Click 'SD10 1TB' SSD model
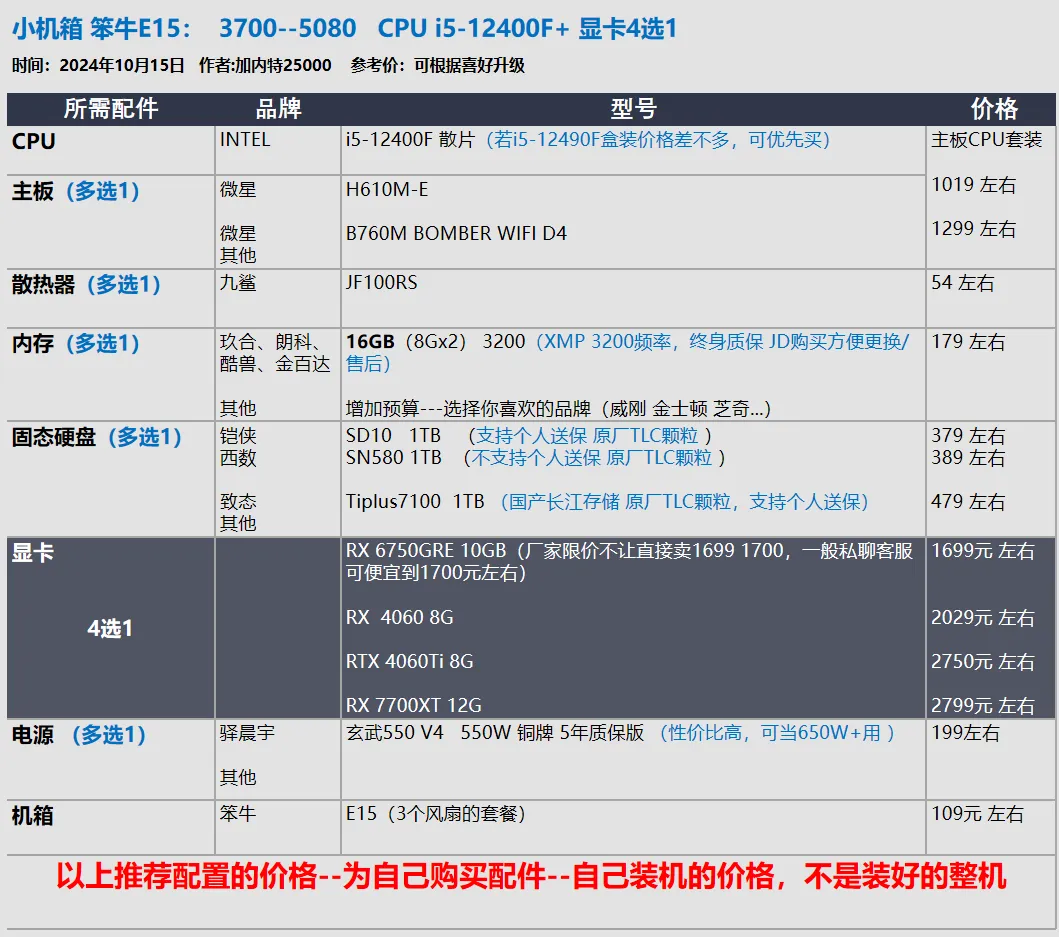 tap(393, 435)
